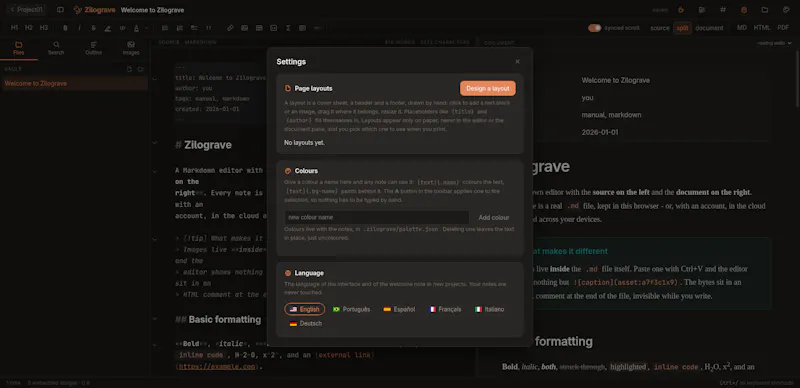The image size is (800, 388).
Task: Create a new note in the vault
Action: 129,69
